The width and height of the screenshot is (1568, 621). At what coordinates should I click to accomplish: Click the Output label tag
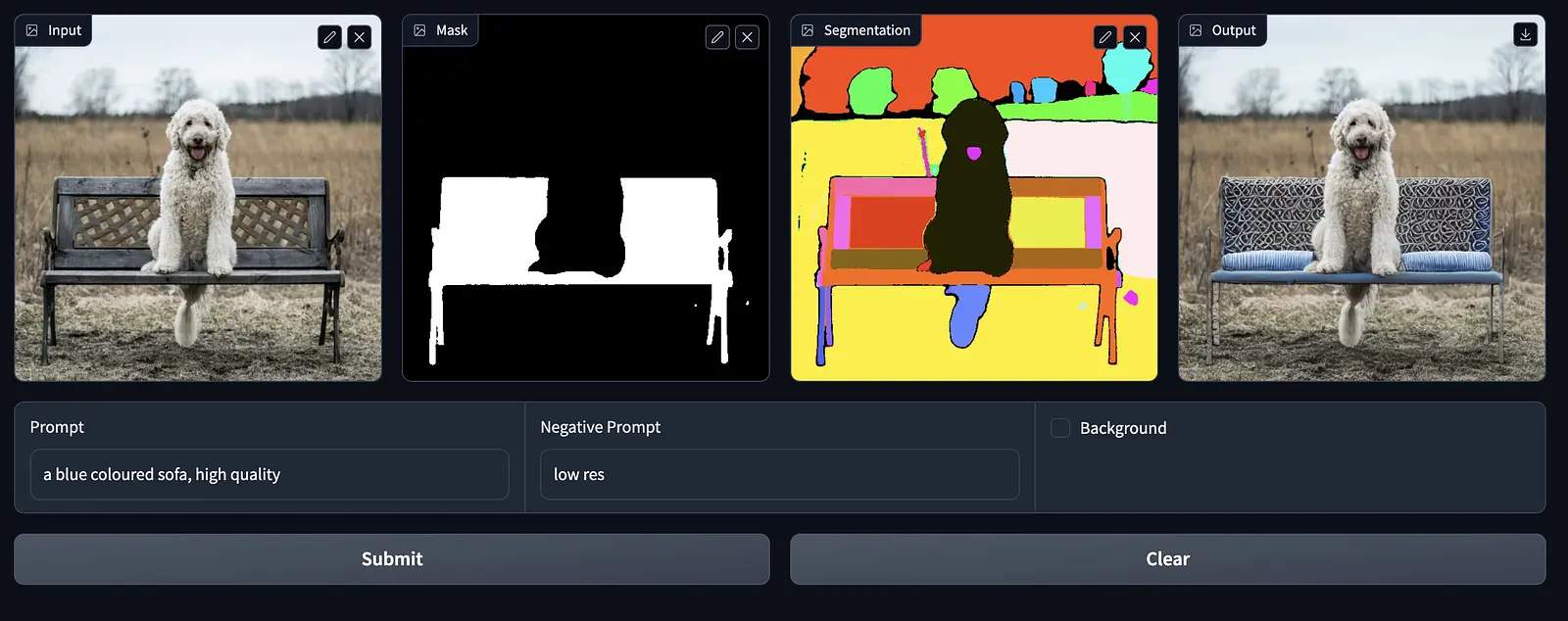(1222, 30)
